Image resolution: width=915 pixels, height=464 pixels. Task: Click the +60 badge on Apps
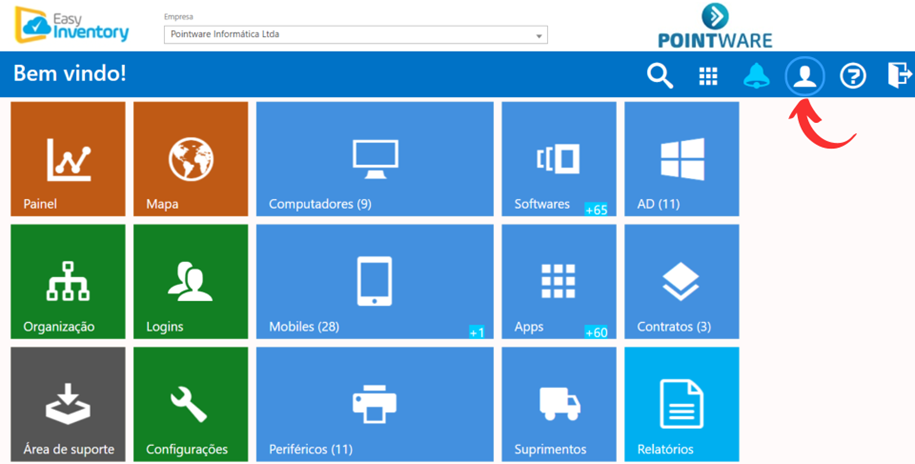pyautogui.click(x=596, y=332)
